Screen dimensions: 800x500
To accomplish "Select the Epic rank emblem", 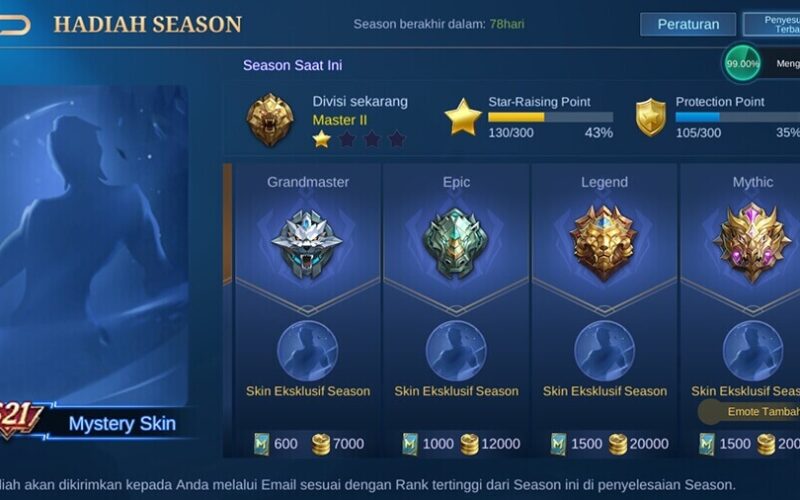I will coord(456,243).
